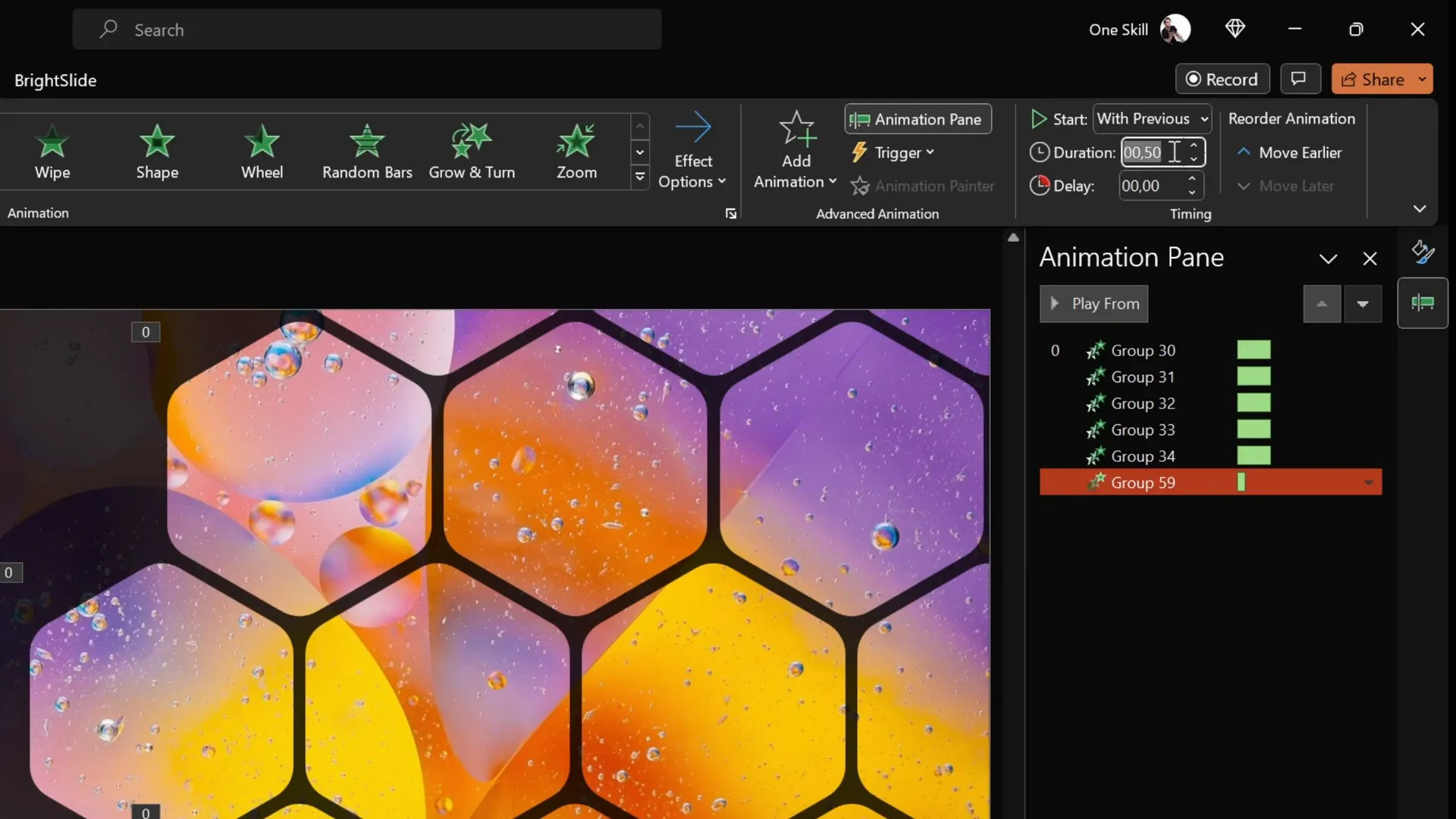Apply the Random Bars animation effect
The width and height of the screenshot is (1456, 819).
(367, 152)
